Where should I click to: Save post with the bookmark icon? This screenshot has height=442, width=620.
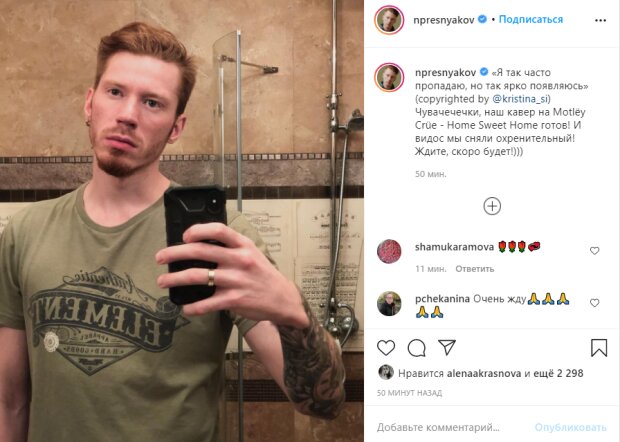[599, 348]
